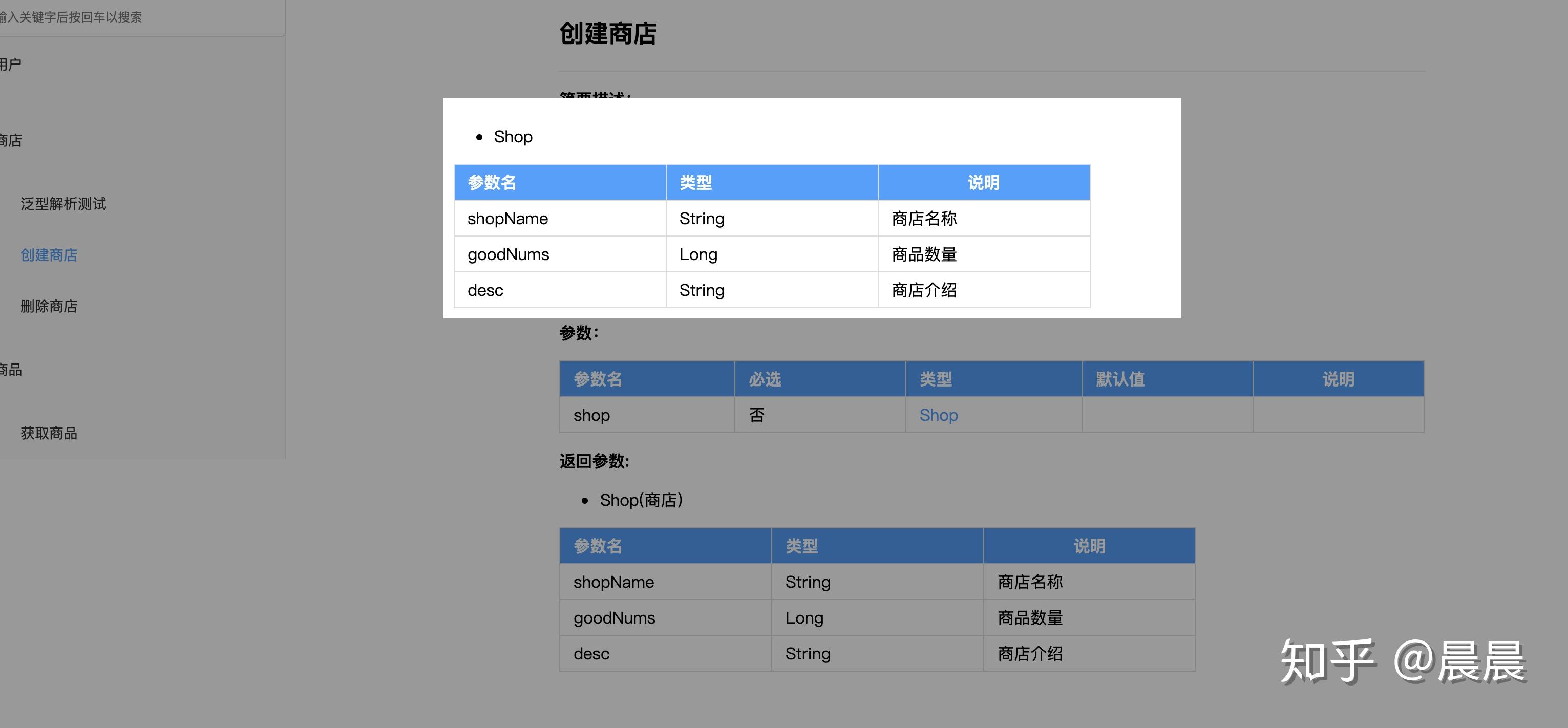Click the Shop(商店) return type bullet

(641, 500)
